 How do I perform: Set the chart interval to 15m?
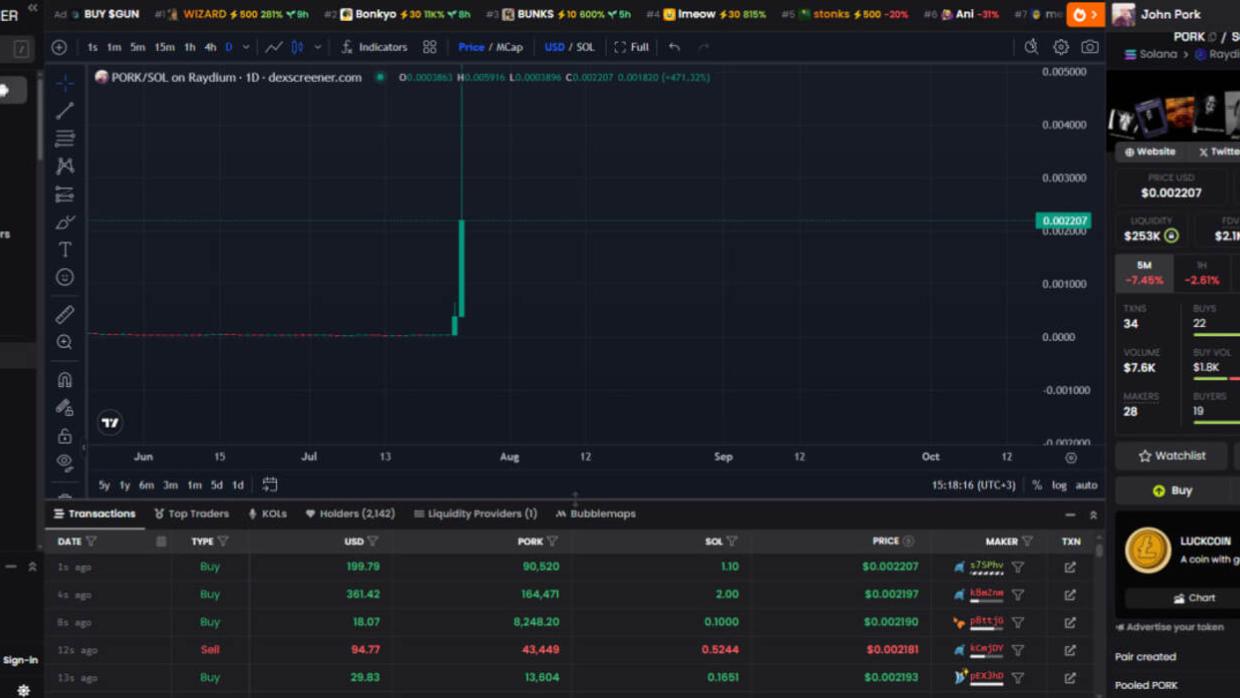[x=164, y=47]
